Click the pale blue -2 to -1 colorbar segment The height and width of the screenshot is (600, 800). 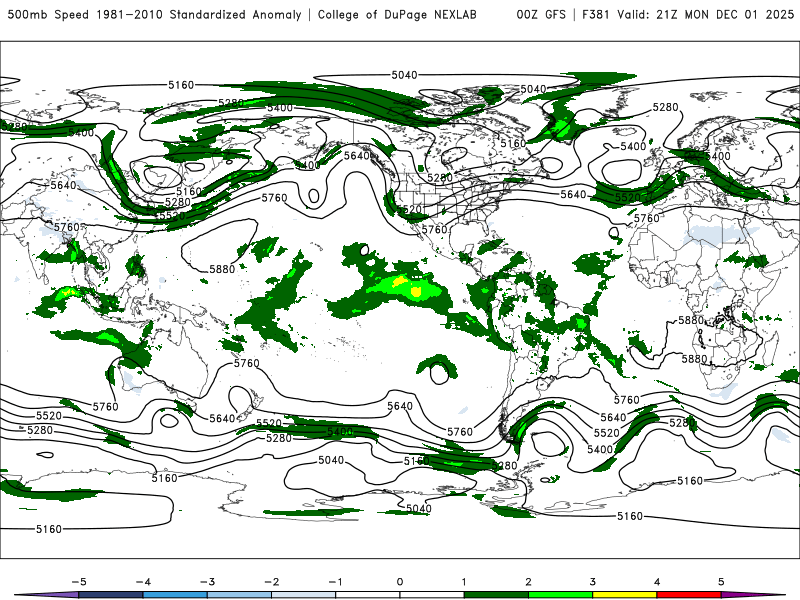304,595
